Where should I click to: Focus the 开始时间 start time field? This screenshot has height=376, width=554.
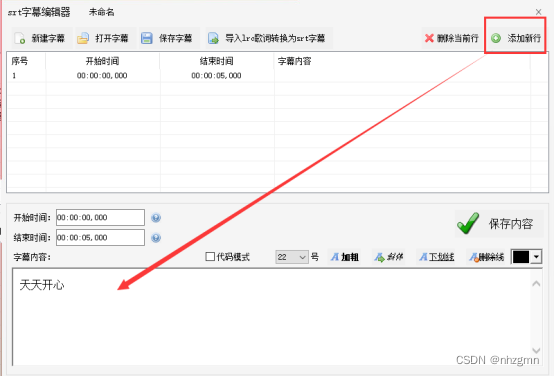pos(100,217)
